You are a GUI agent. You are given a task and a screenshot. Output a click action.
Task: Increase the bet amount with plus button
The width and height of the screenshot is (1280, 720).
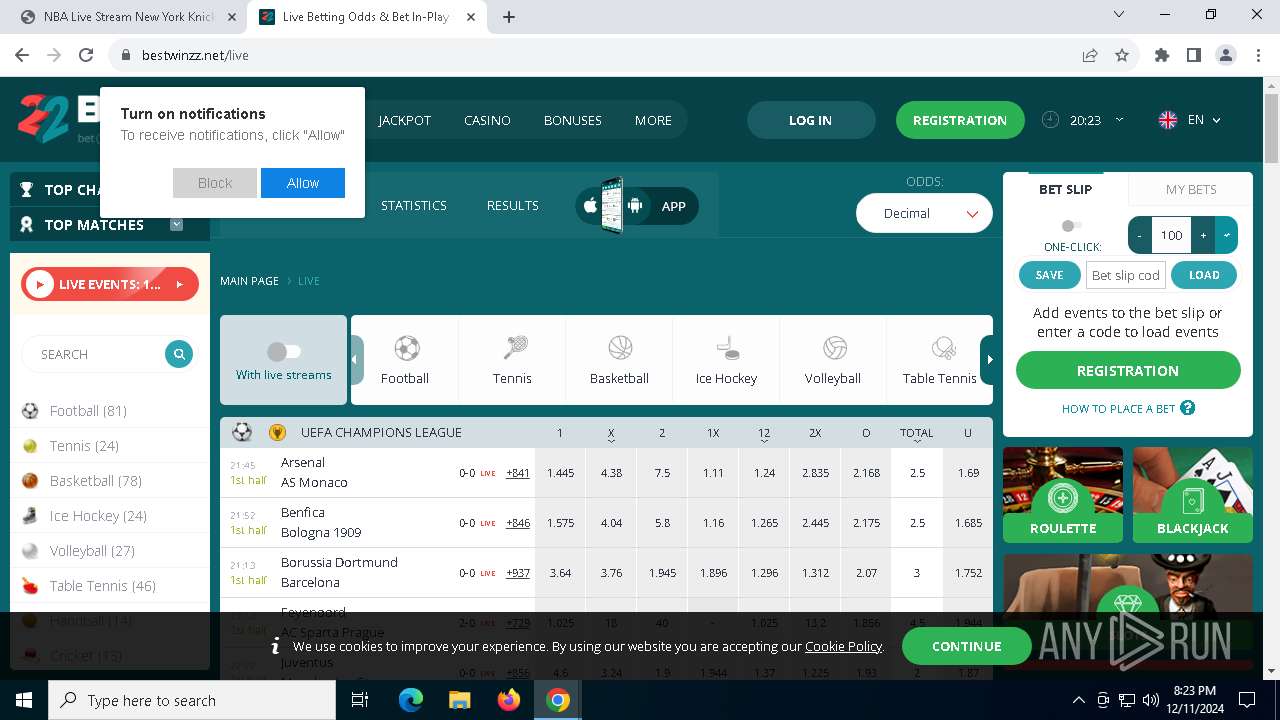tap(1203, 235)
